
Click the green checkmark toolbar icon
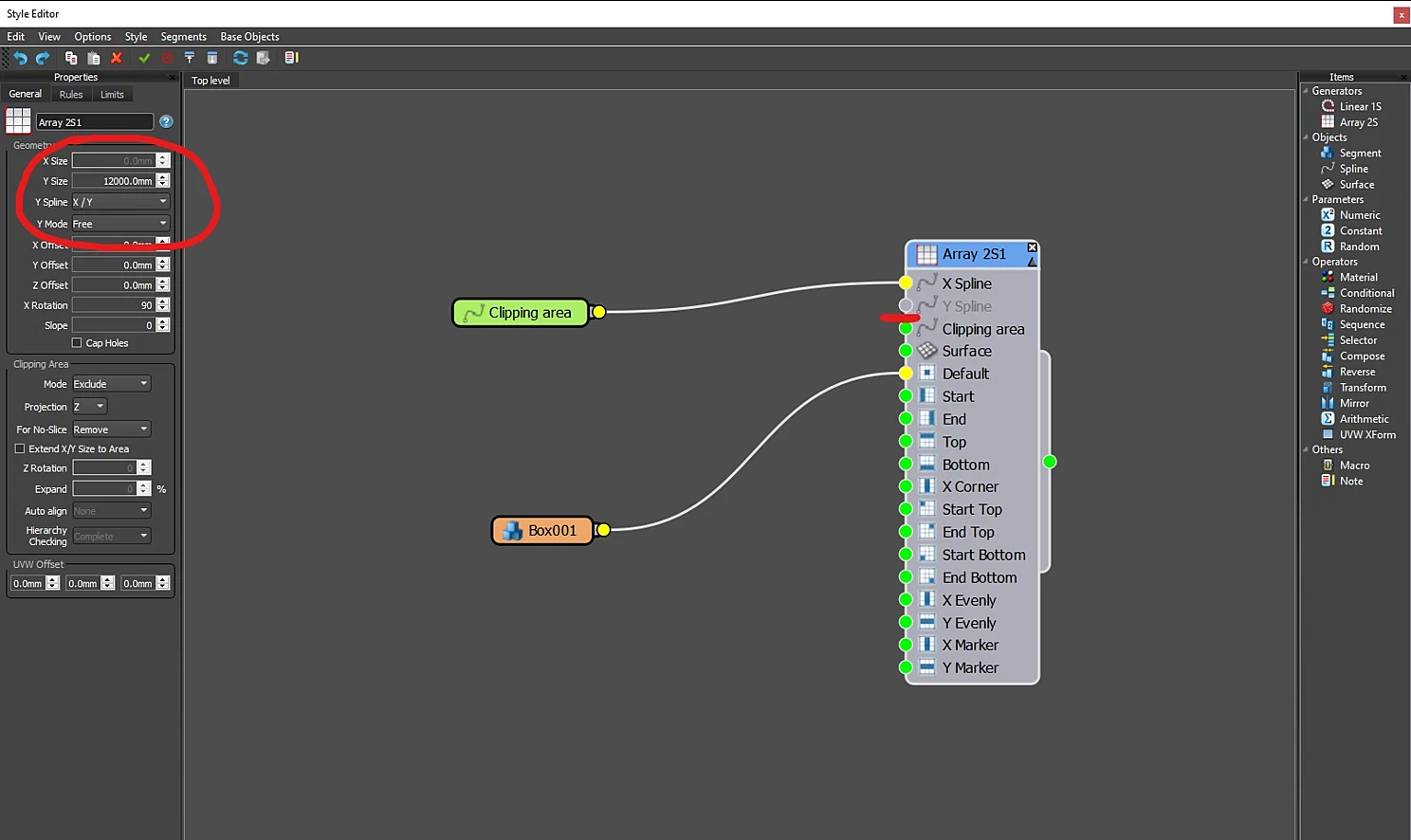[x=144, y=58]
